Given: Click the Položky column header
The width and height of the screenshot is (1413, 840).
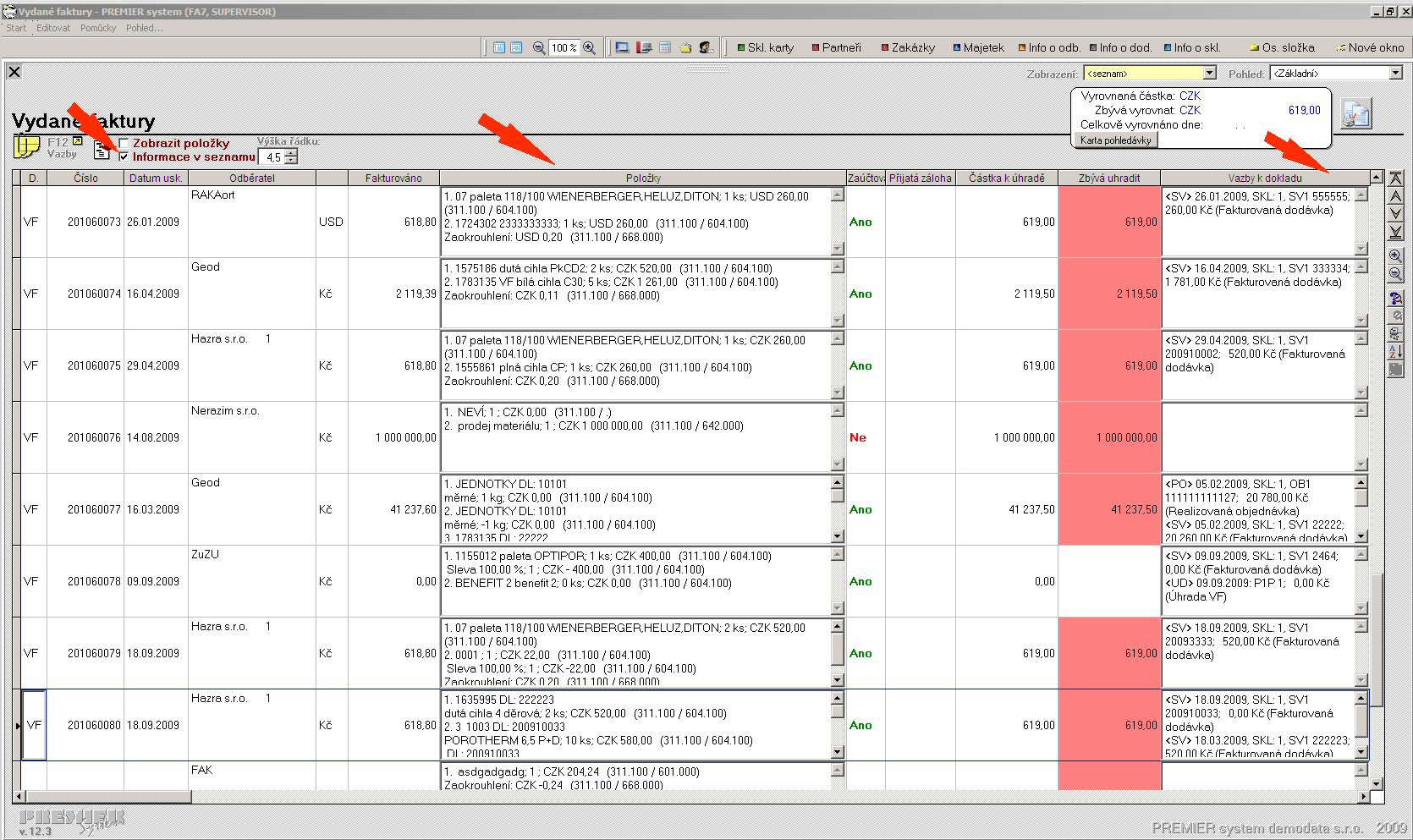Looking at the screenshot, I should click(x=643, y=178).
